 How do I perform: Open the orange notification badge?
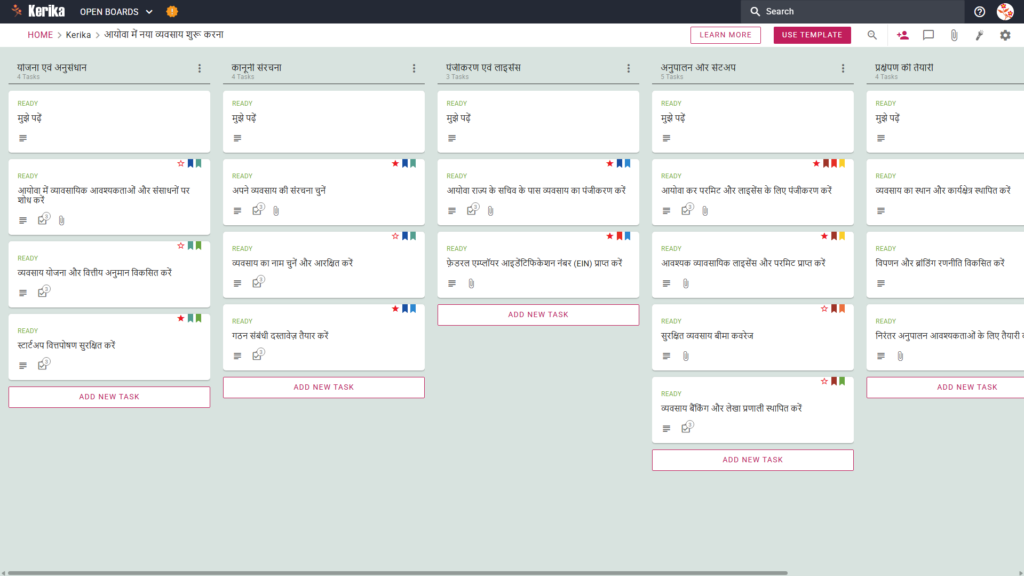172,11
